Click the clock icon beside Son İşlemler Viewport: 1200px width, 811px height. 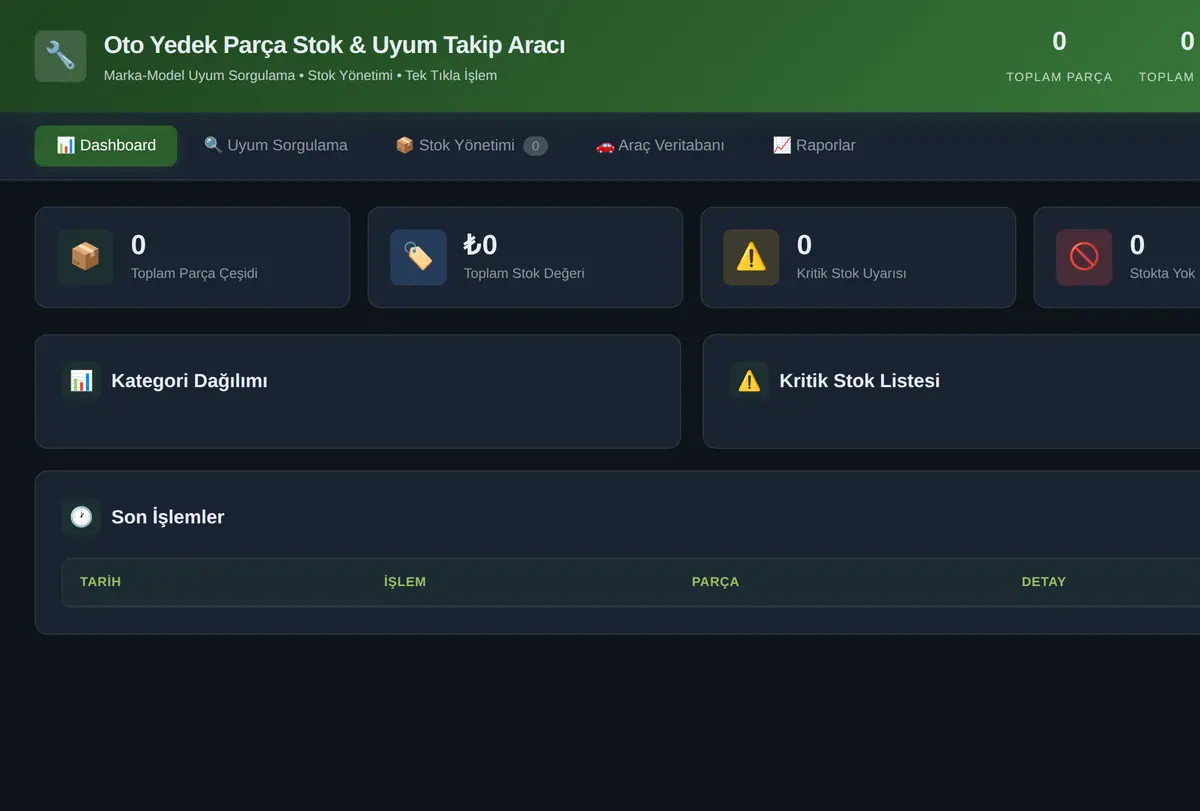[81, 517]
